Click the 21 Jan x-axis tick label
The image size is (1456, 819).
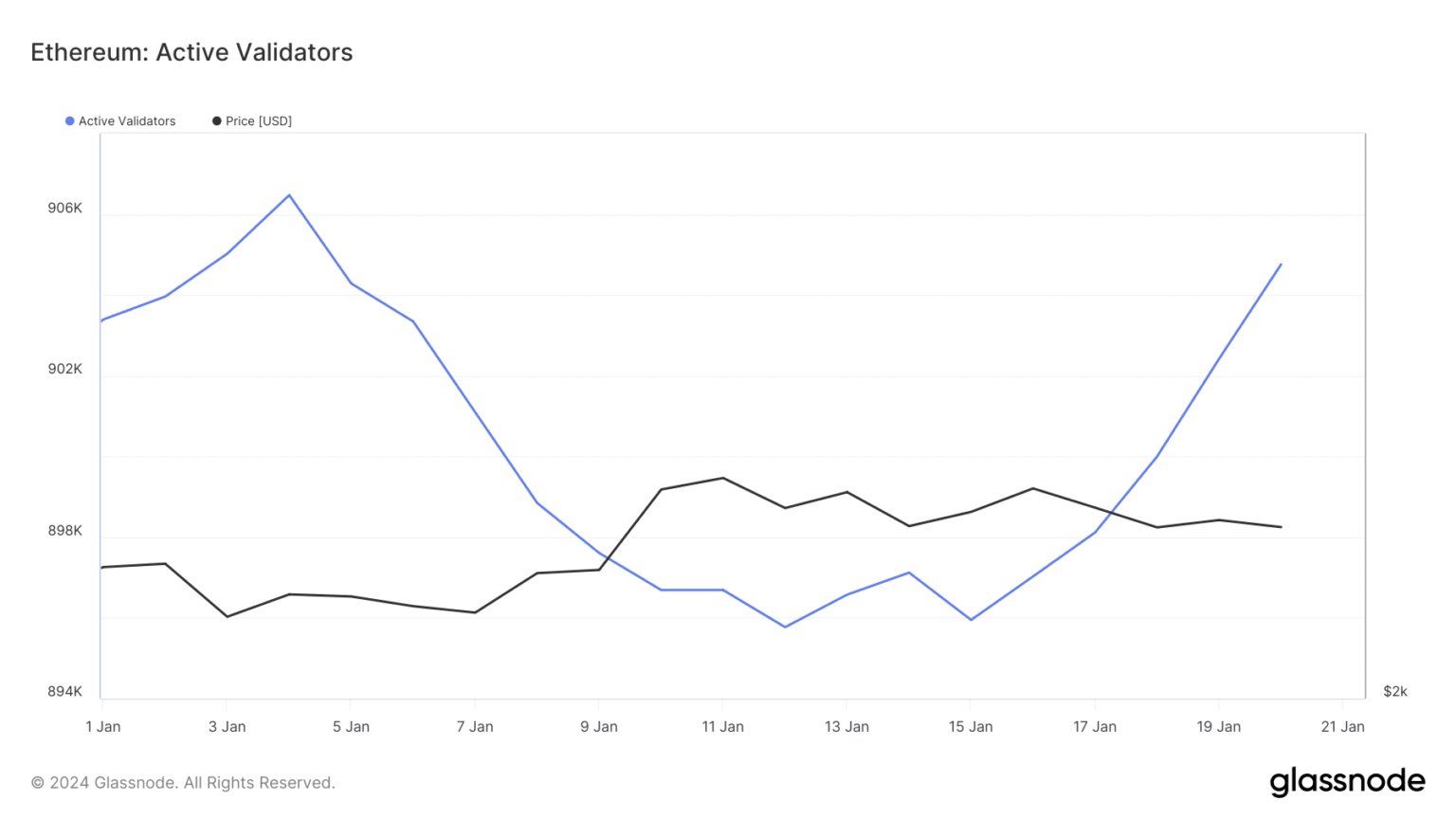tap(1342, 727)
